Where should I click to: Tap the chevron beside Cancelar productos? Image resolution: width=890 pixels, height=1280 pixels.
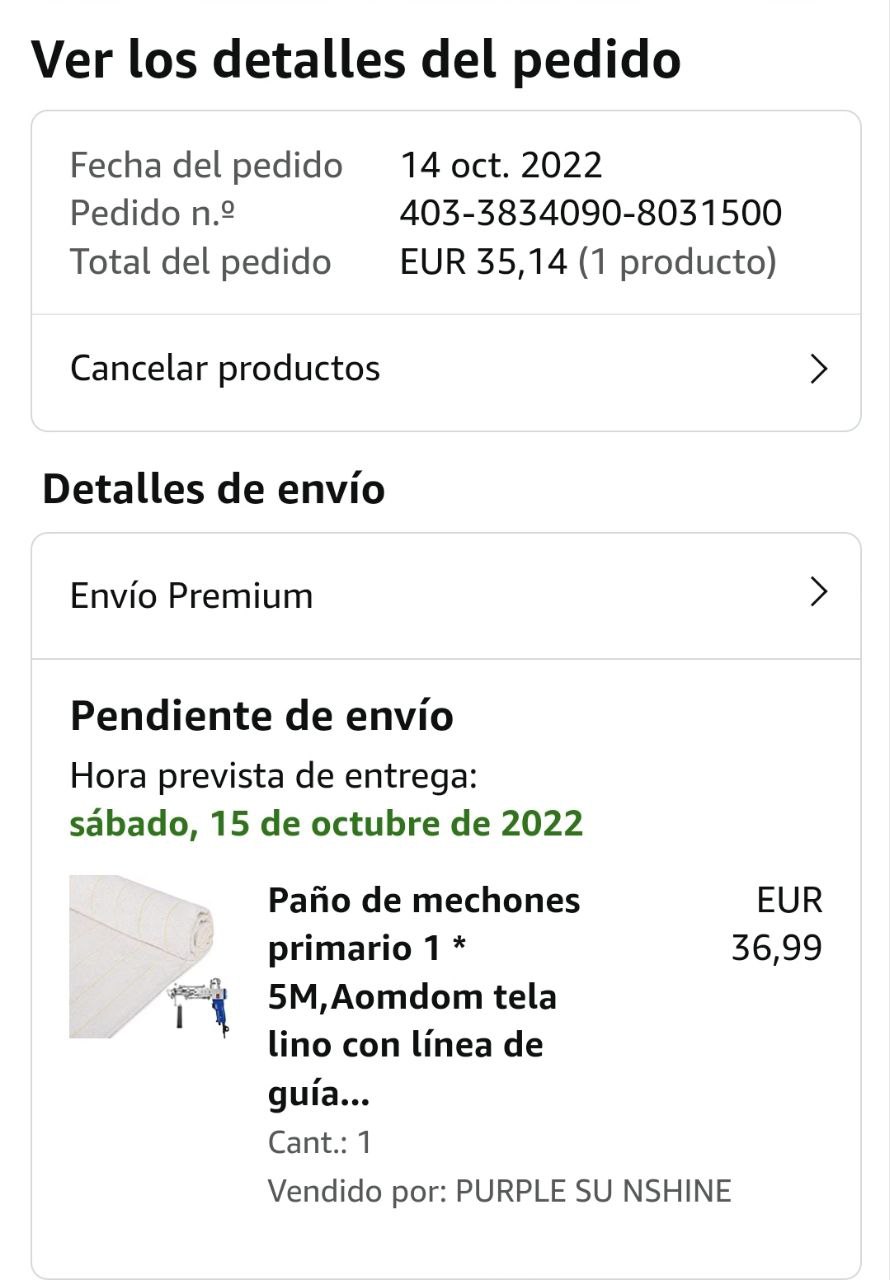point(818,369)
